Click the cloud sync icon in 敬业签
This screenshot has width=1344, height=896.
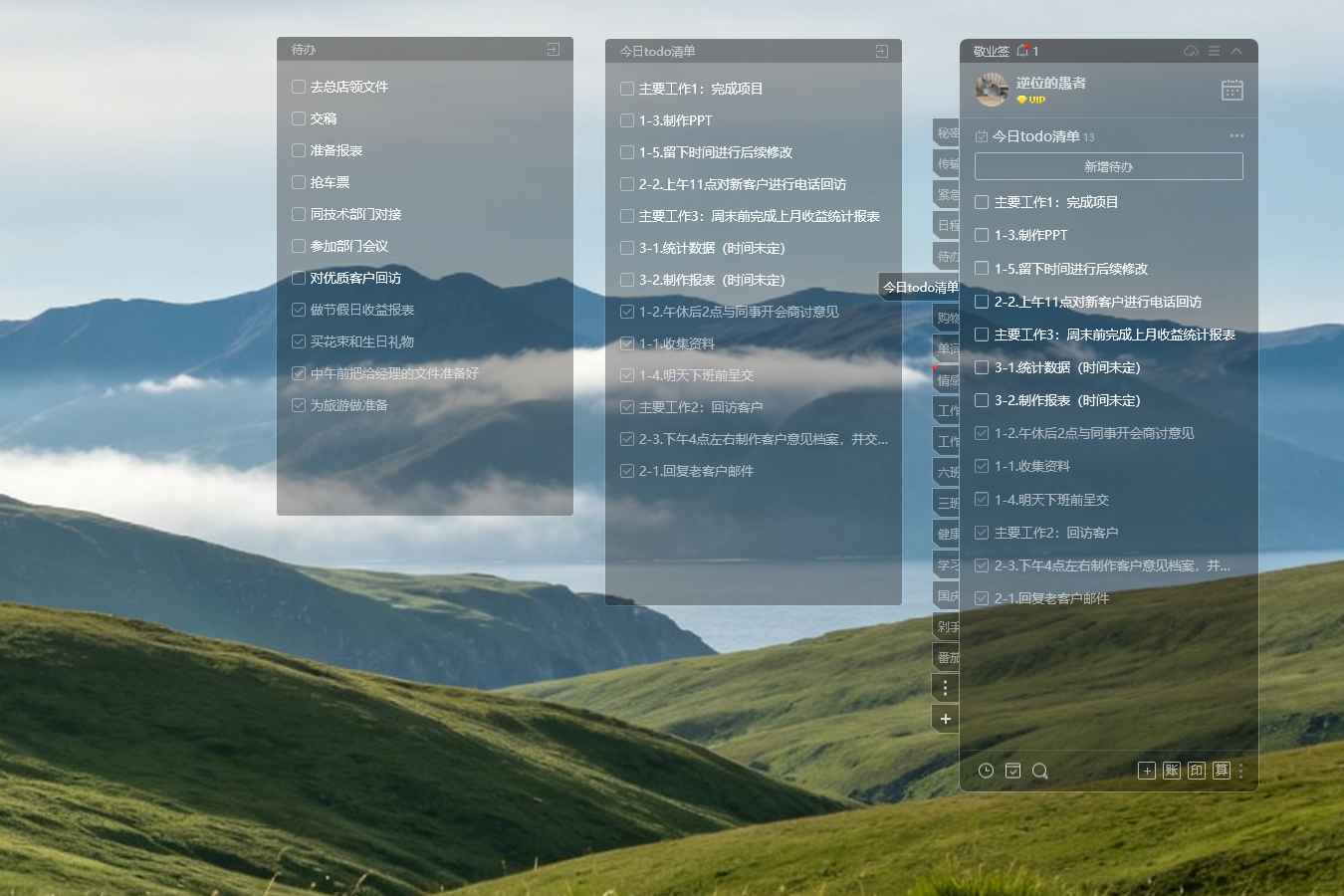1191,51
